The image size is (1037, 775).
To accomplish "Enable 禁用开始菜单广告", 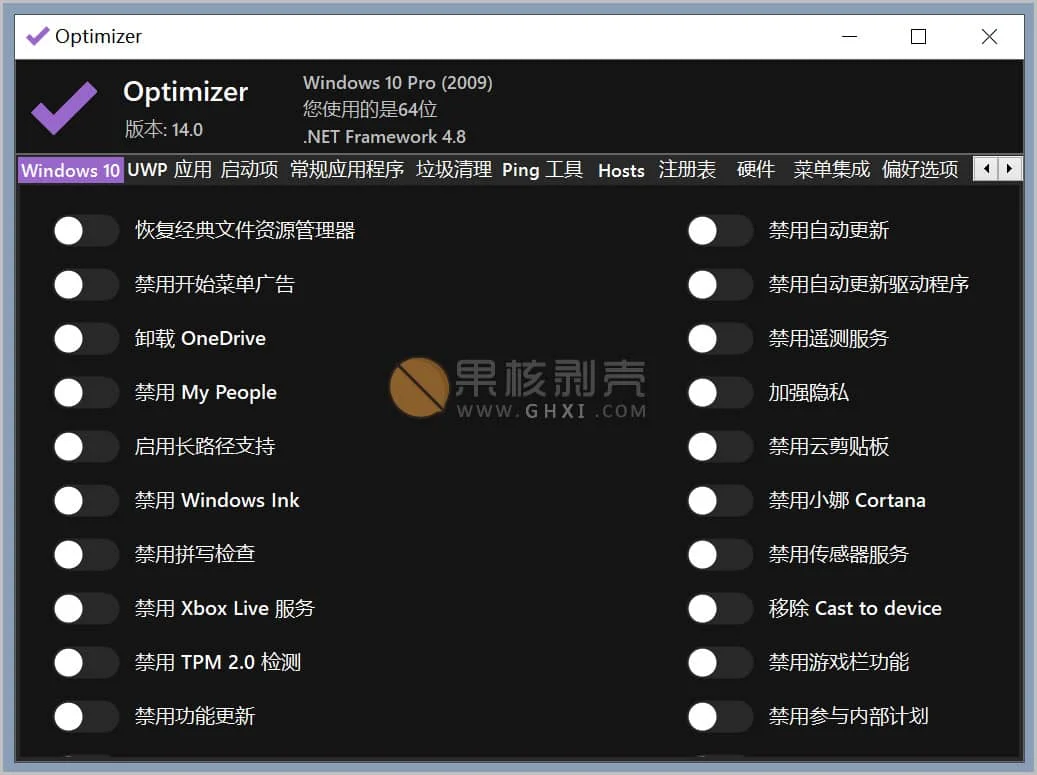I will [x=85, y=285].
